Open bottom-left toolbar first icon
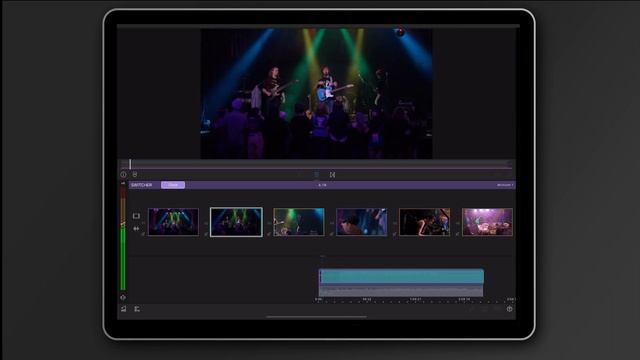Image resolution: width=640 pixels, height=360 pixels. click(123, 309)
